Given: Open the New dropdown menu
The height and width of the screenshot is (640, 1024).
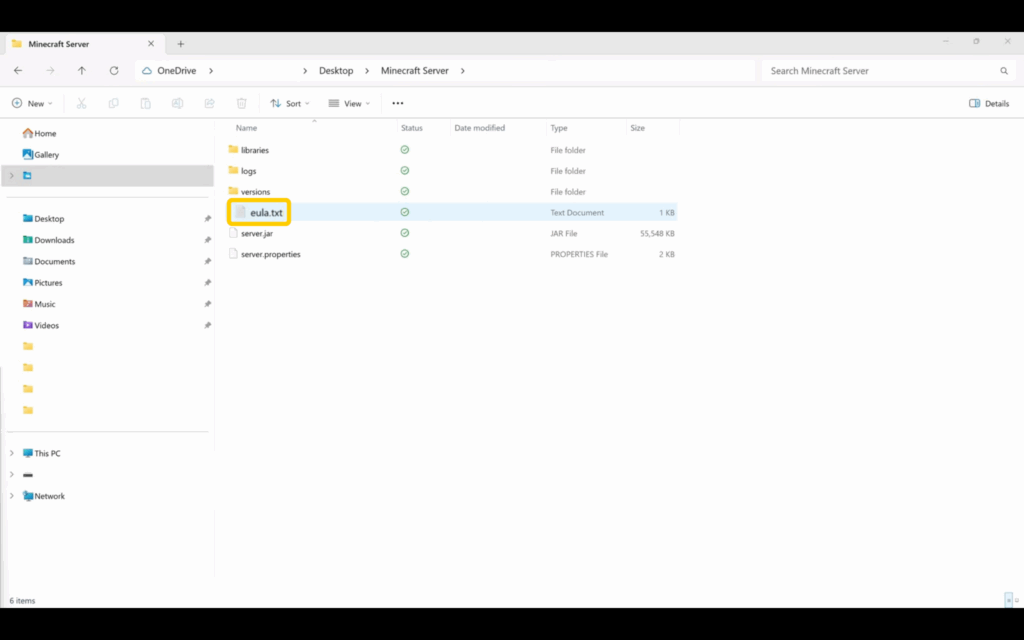Looking at the screenshot, I should (x=32, y=103).
